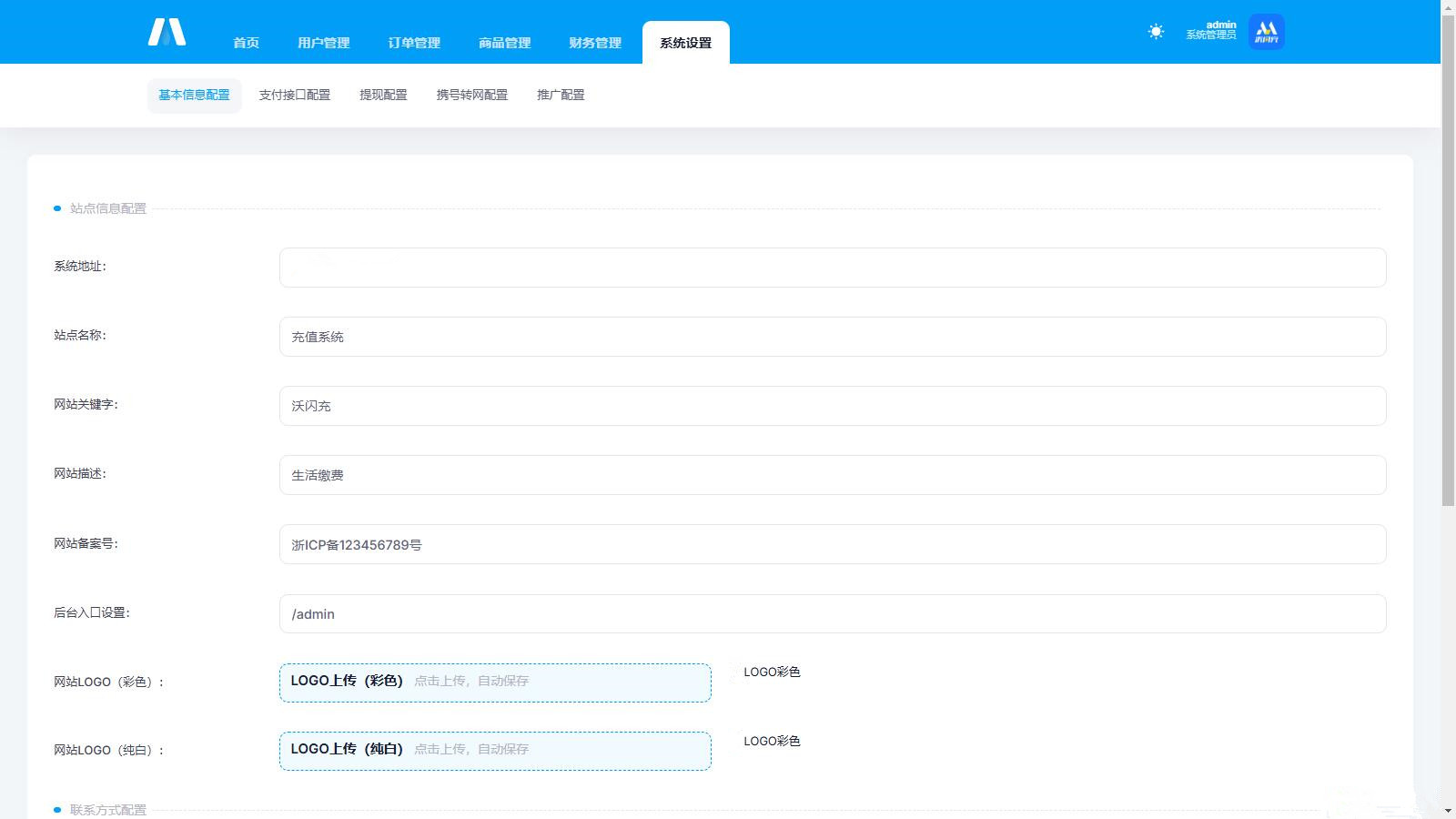Click the admin username label
The width and height of the screenshot is (1456, 819).
1220,25
